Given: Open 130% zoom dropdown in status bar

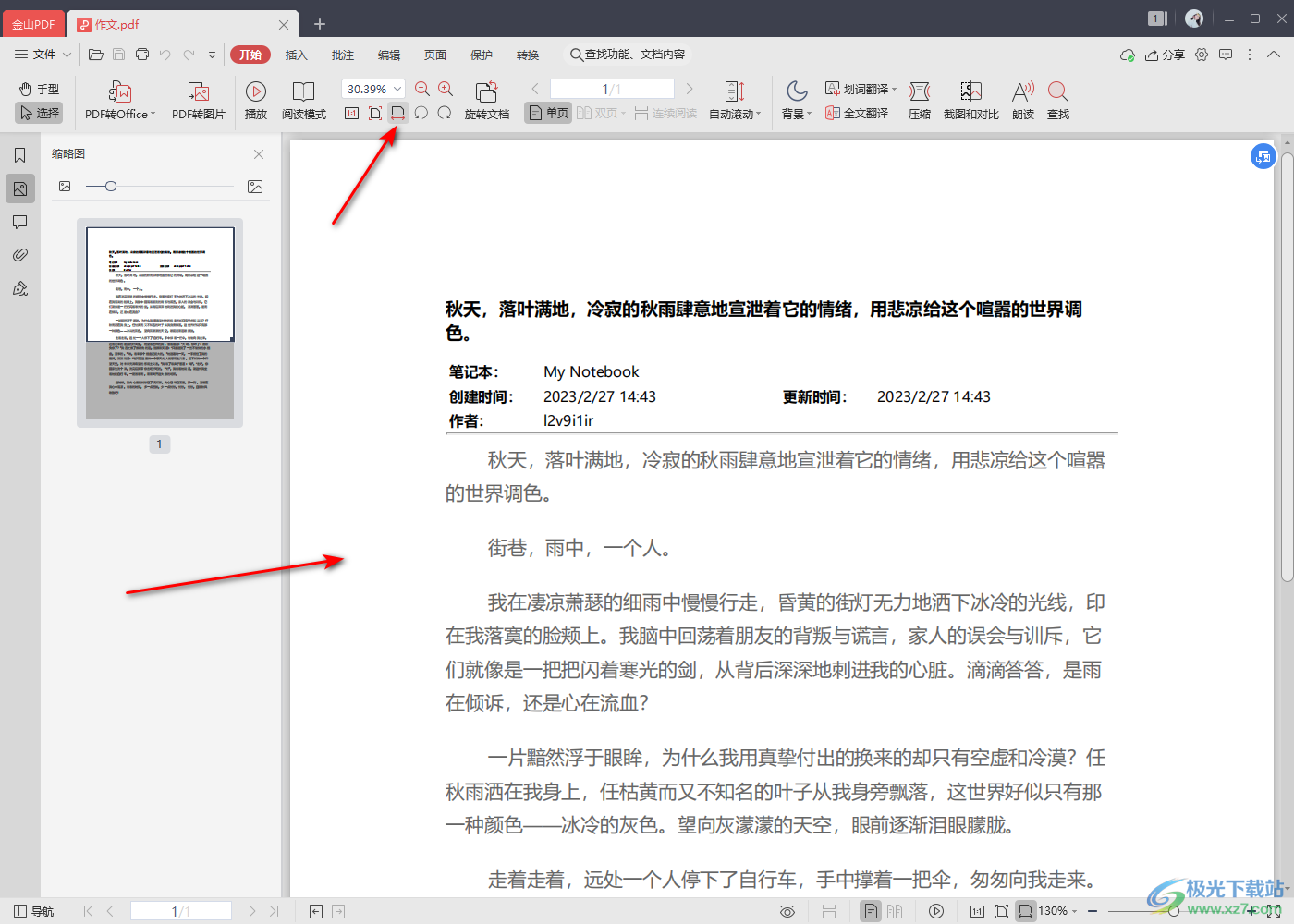Looking at the screenshot, I should pyautogui.click(x=1057, y=911).
